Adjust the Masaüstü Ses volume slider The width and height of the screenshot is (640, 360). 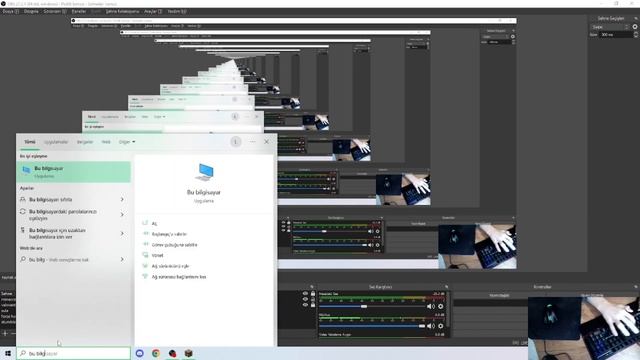tap(371, 307)
